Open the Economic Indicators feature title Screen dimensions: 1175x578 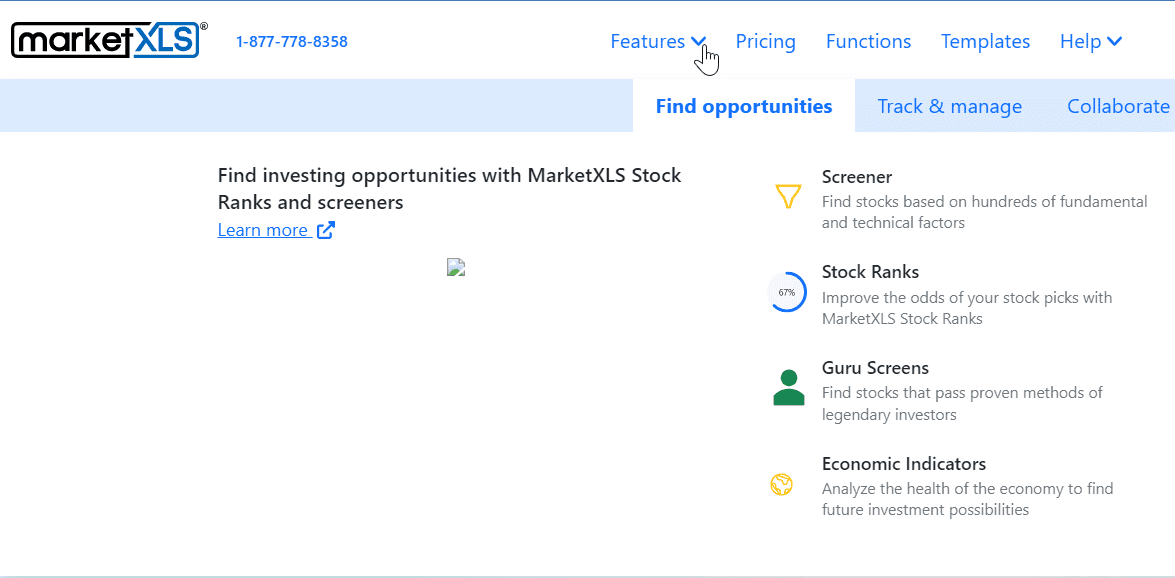tap(903, 464)
